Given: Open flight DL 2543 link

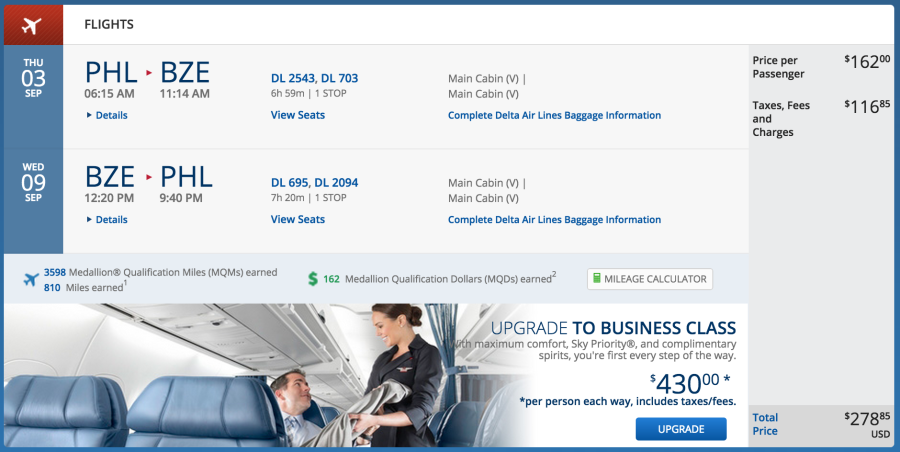Looking at the screenshot, I should [x=293, y=78].
